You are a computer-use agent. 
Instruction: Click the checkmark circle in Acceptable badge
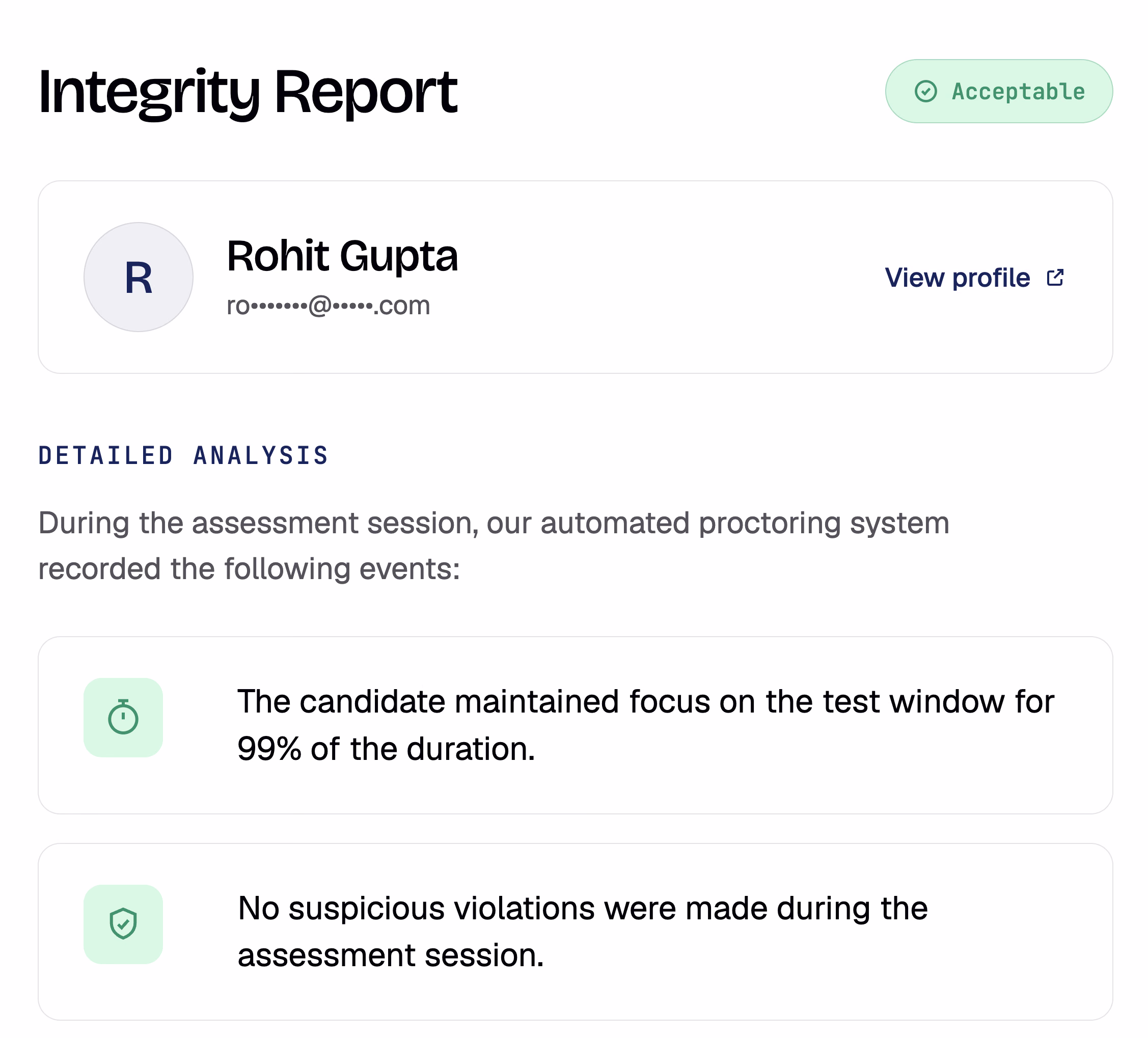tap(925, 91)
